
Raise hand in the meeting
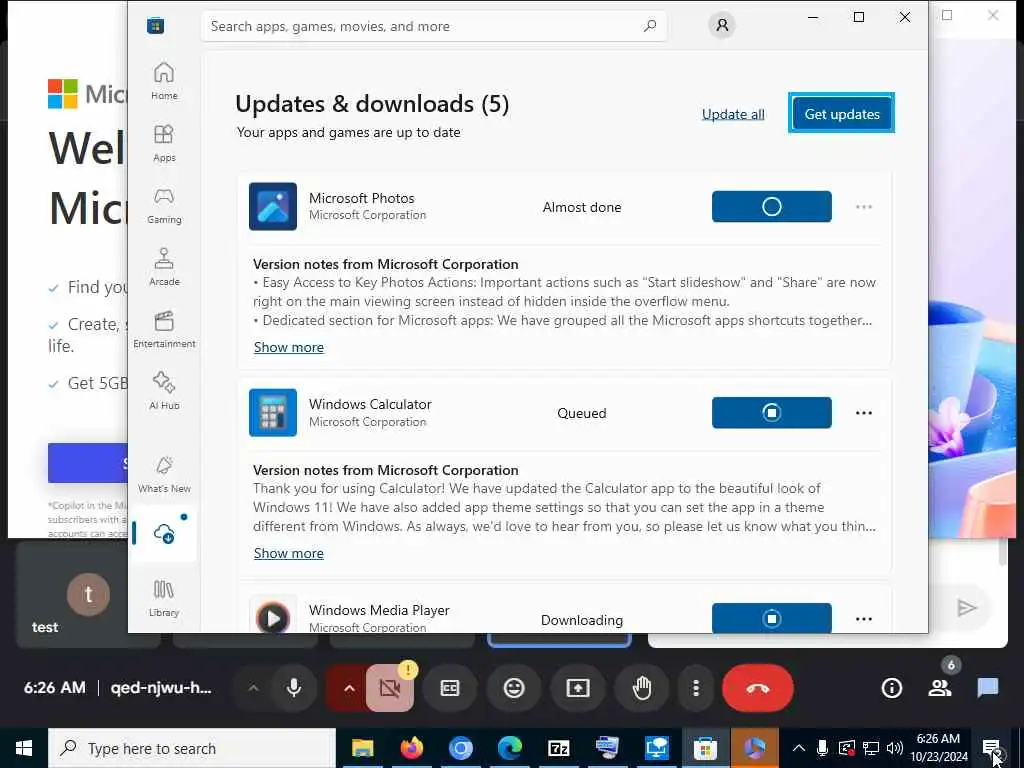[642, 688]
